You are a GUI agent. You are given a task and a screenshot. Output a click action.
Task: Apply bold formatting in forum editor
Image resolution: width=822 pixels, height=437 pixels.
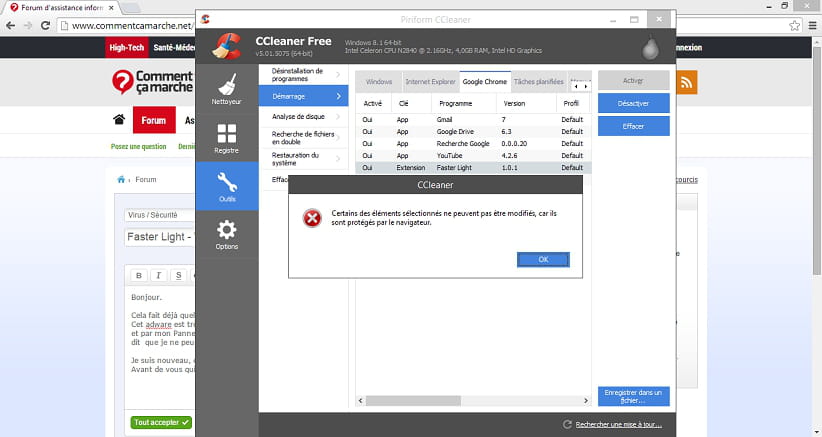(139, 275)
